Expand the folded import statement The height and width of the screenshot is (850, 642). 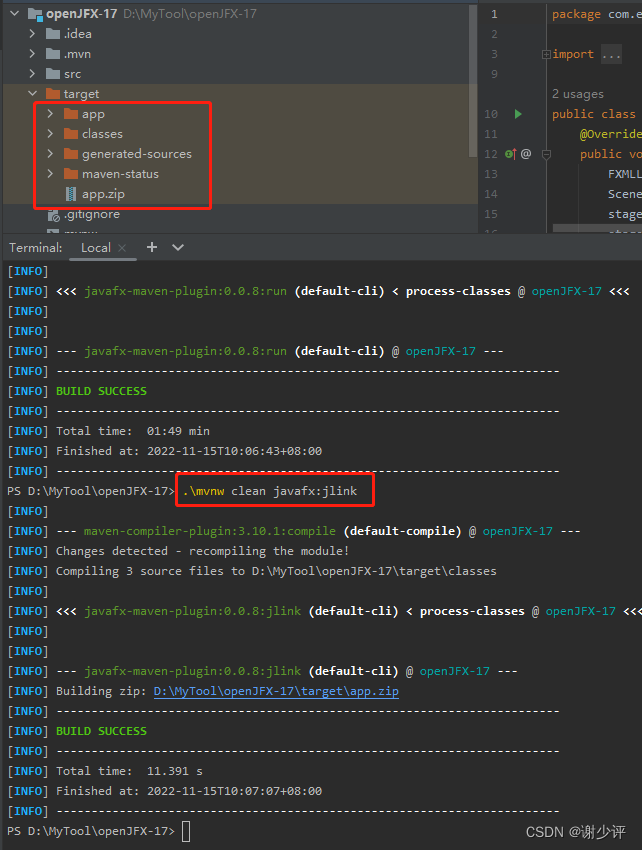(610, 54)
